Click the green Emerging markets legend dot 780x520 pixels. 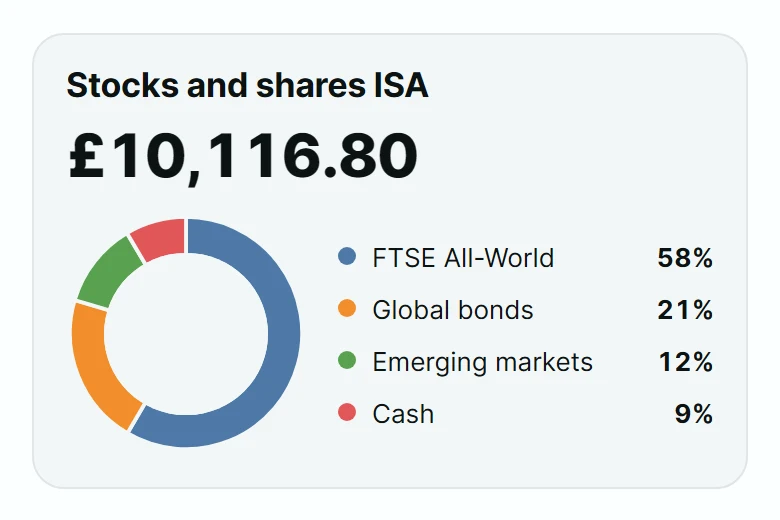(x=347, y=361)
